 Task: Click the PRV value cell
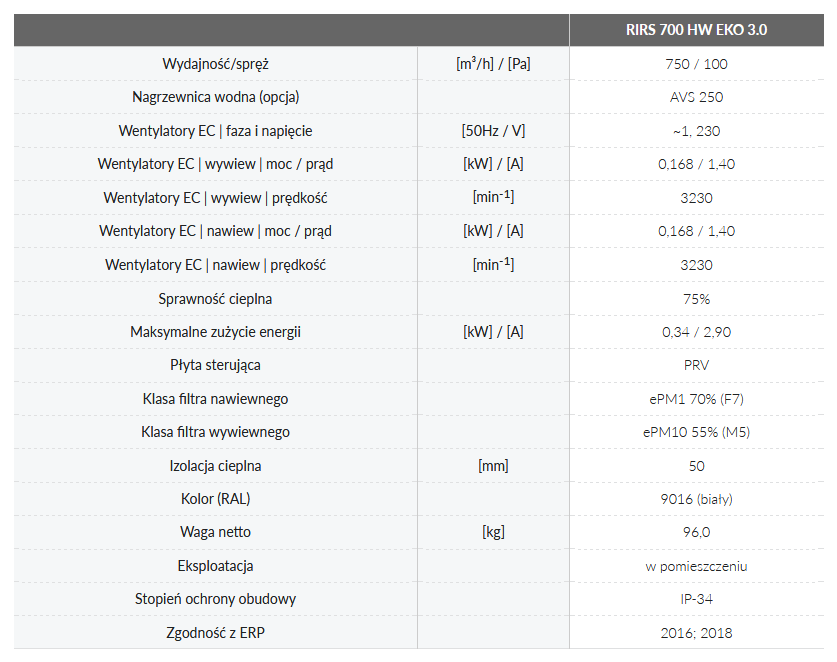(696, 365)
